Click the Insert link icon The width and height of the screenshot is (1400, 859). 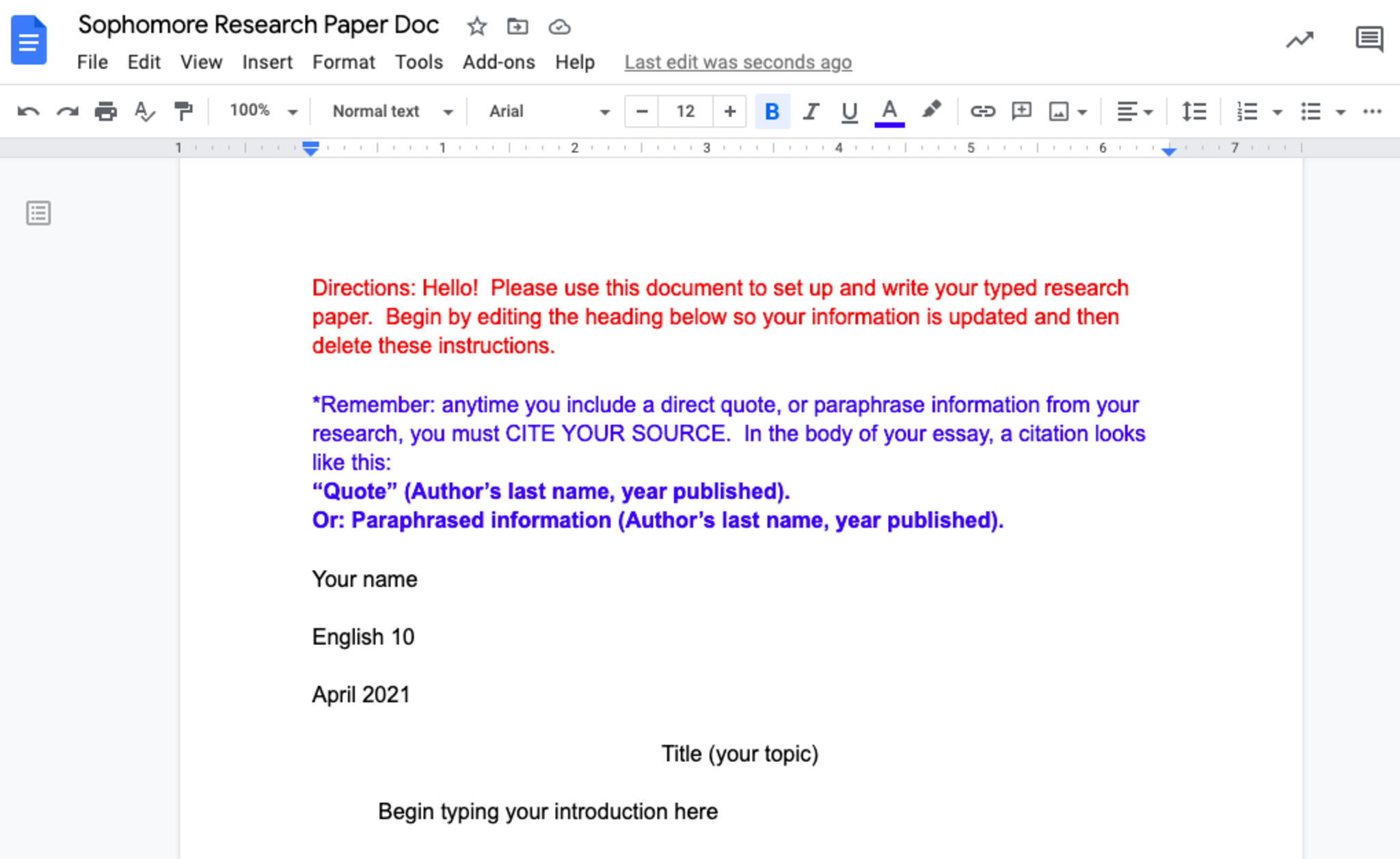(982, 111)
